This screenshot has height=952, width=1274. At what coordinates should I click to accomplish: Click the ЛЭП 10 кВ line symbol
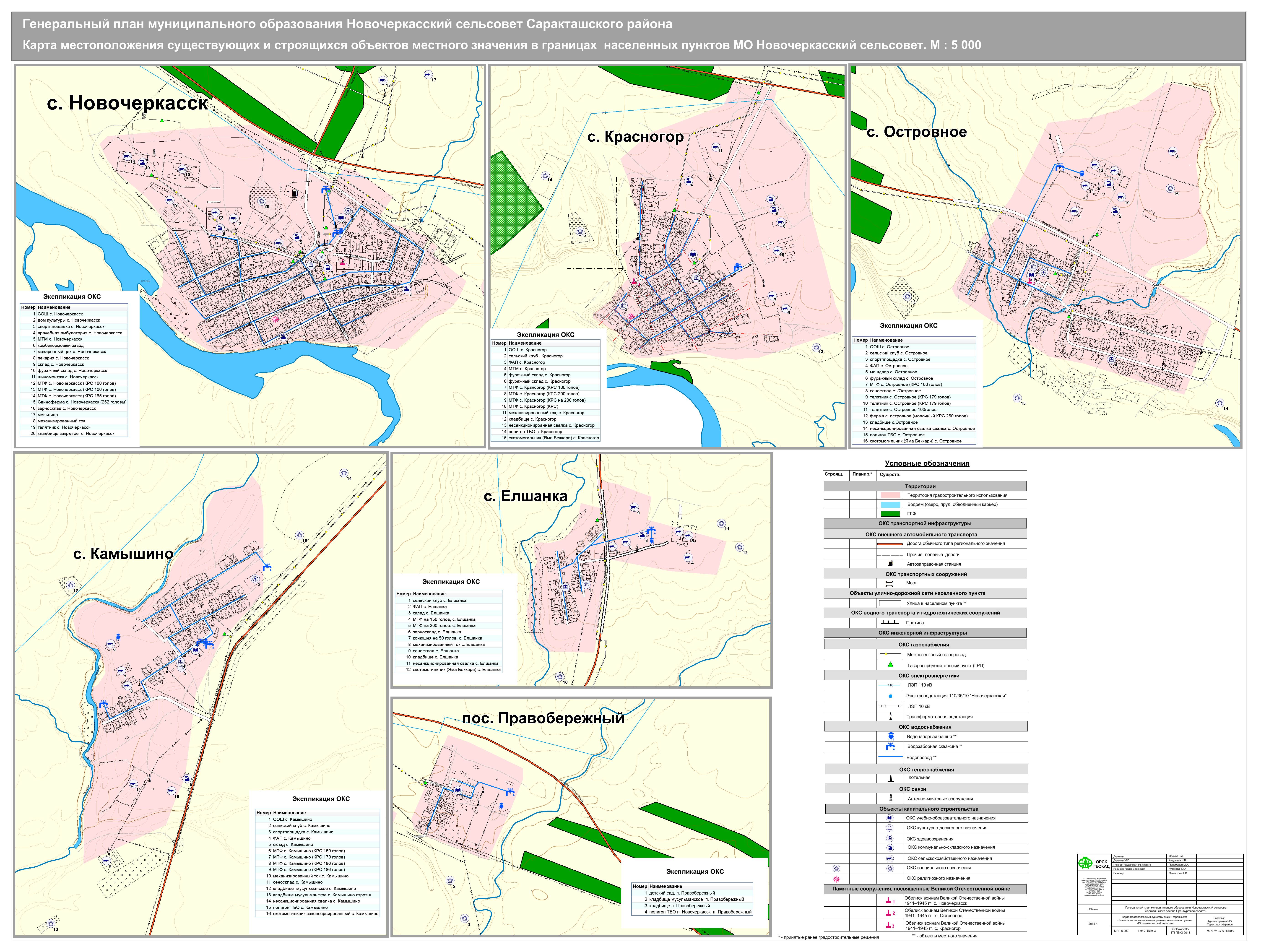tap(890, 706)
